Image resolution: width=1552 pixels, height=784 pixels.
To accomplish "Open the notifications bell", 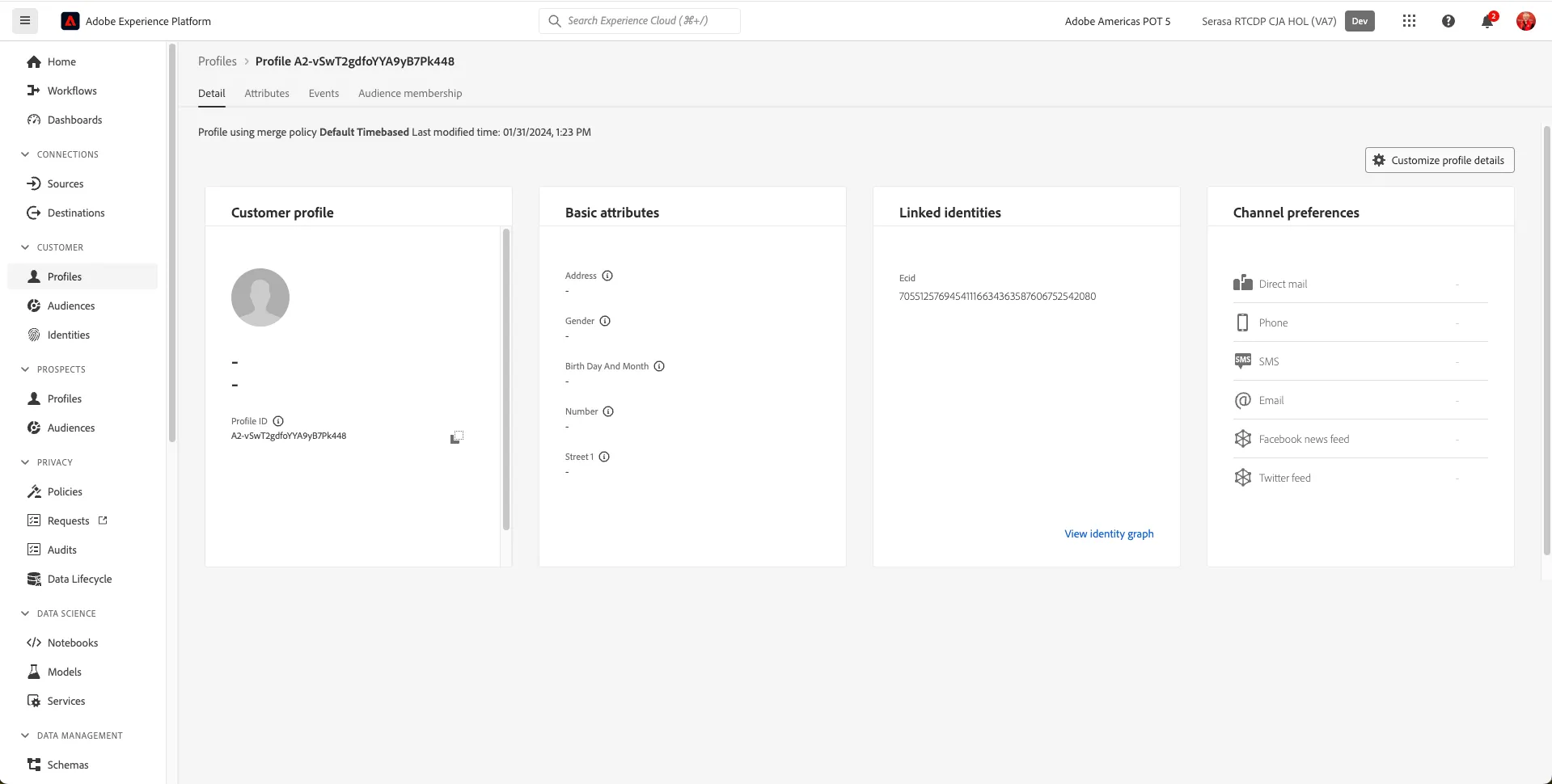I will pos(1488,21).
